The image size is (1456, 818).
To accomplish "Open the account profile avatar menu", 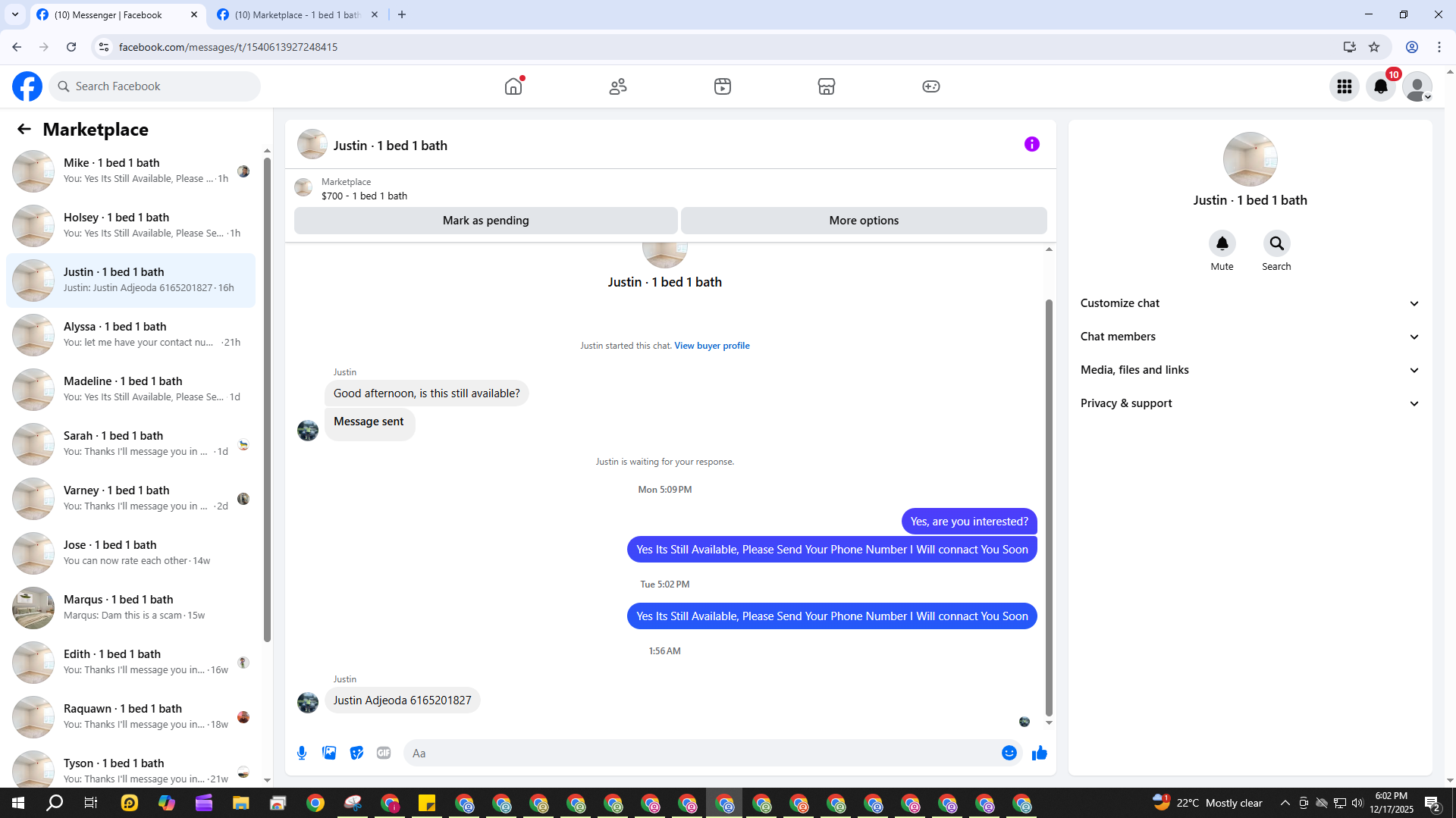I will pyautogui.click(x=1417, y=86).
